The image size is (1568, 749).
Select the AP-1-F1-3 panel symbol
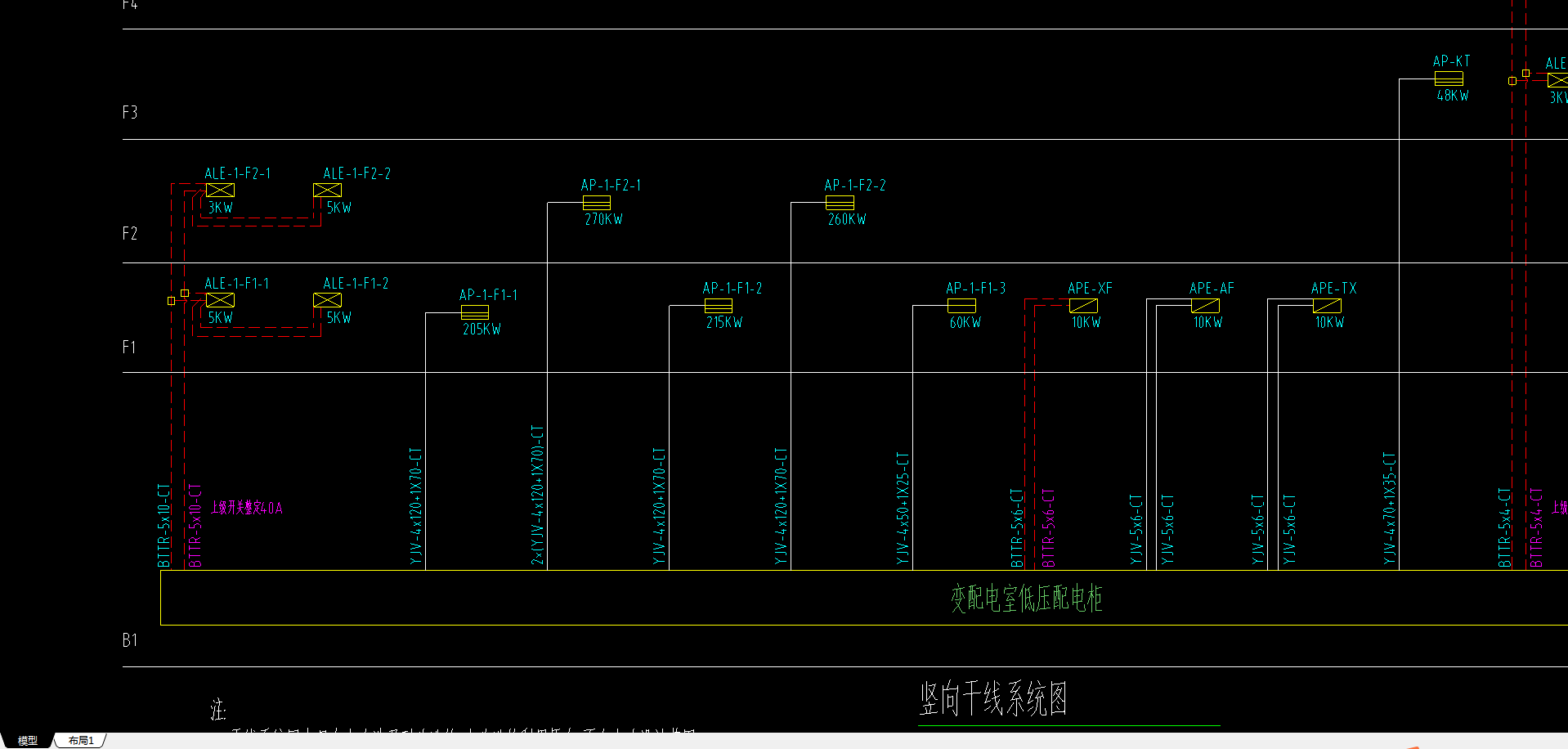[961, 306]
